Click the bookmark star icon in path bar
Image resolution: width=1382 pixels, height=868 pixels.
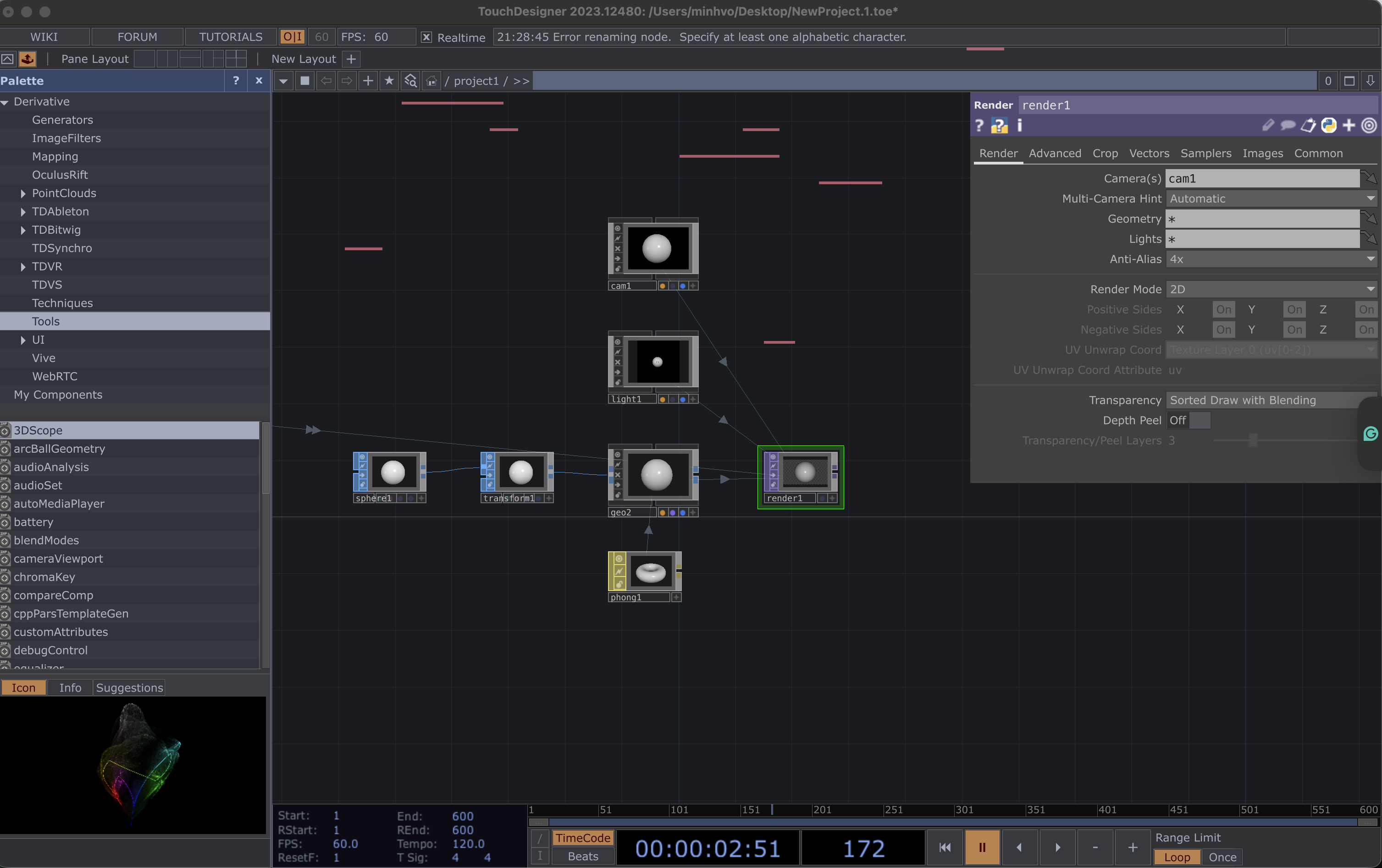pos(389,81)
